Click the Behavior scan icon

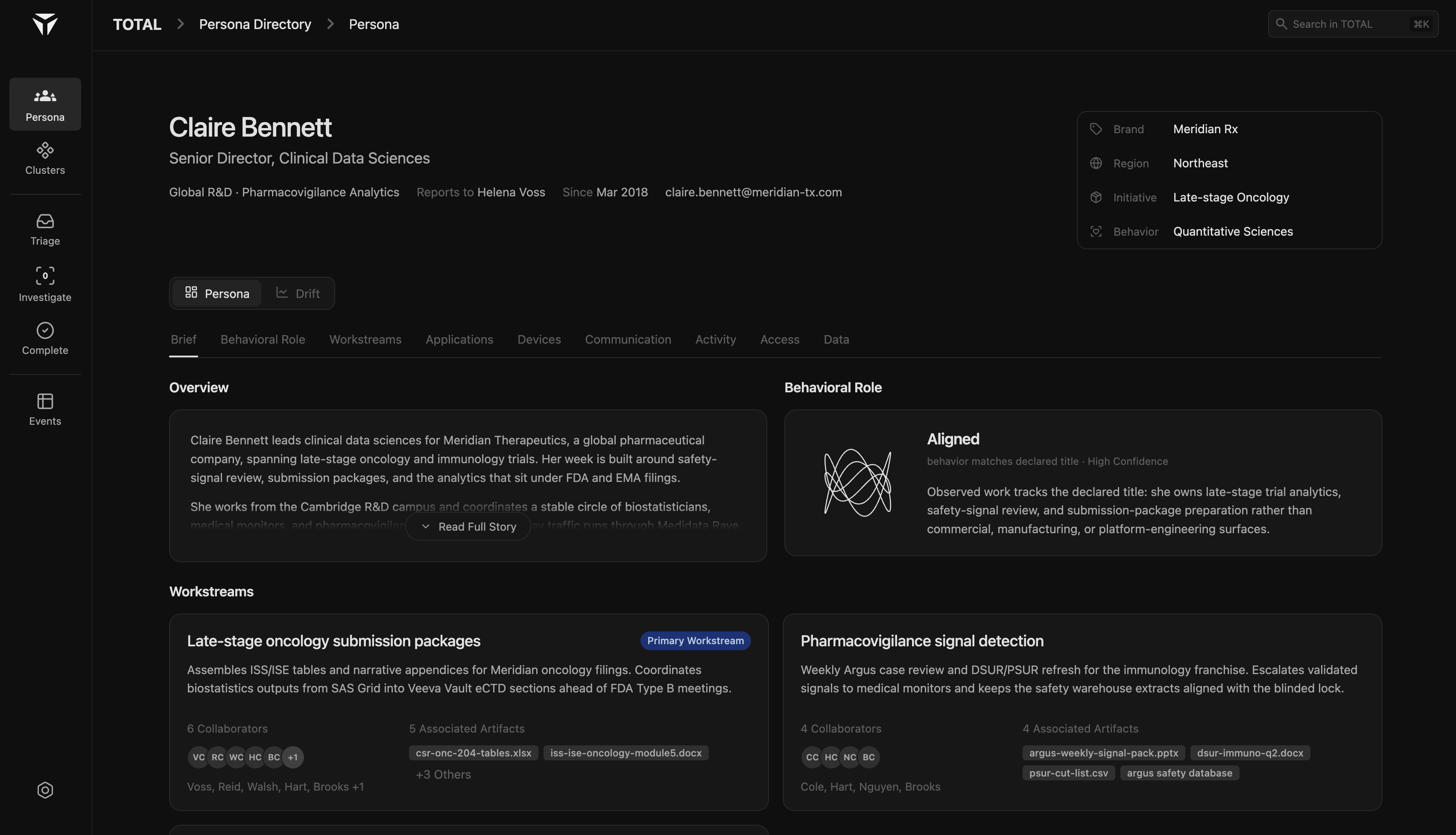[1096, 231]
